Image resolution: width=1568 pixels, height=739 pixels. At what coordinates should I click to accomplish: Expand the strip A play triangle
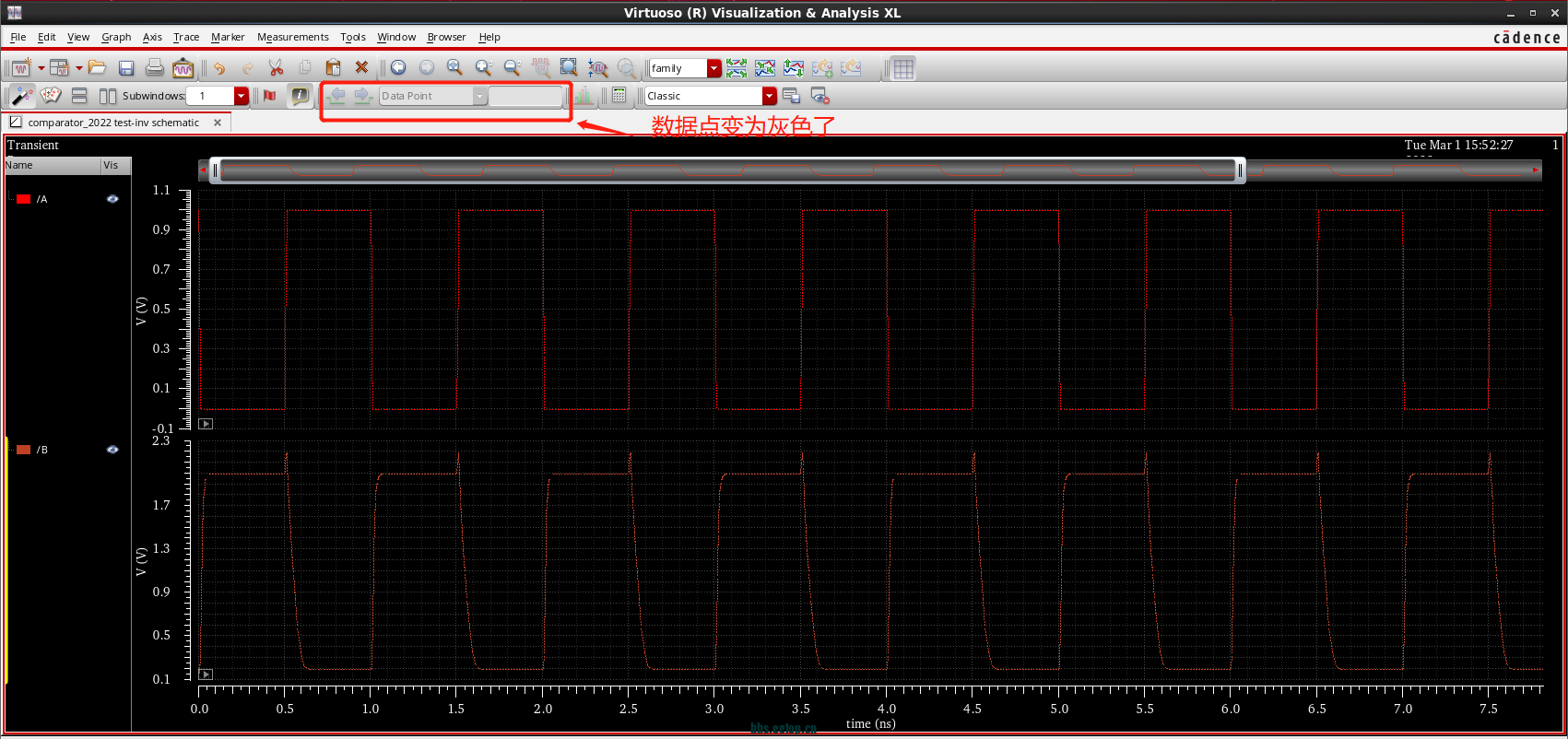point(206,424)
